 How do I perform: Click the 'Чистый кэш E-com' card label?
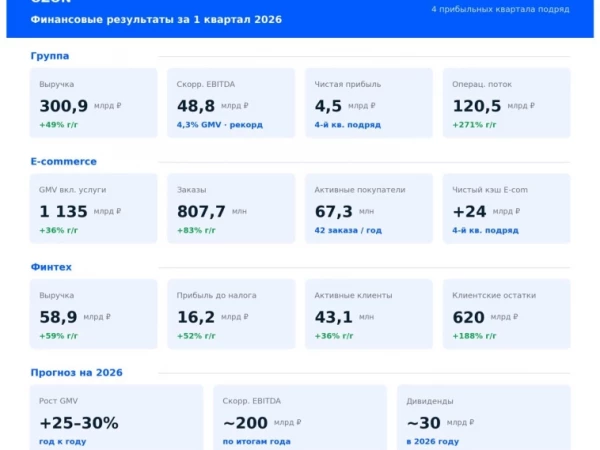[x=490, y=190]
